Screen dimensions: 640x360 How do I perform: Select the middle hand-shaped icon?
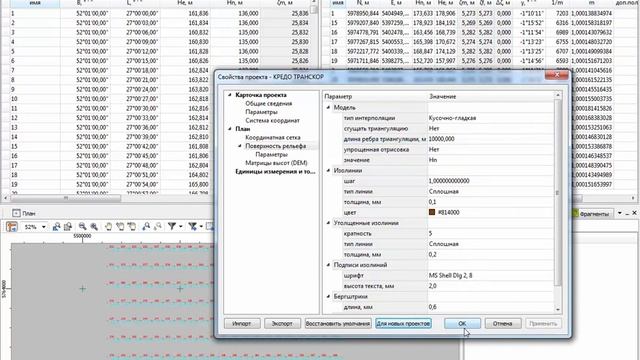(x=120, y=227)
